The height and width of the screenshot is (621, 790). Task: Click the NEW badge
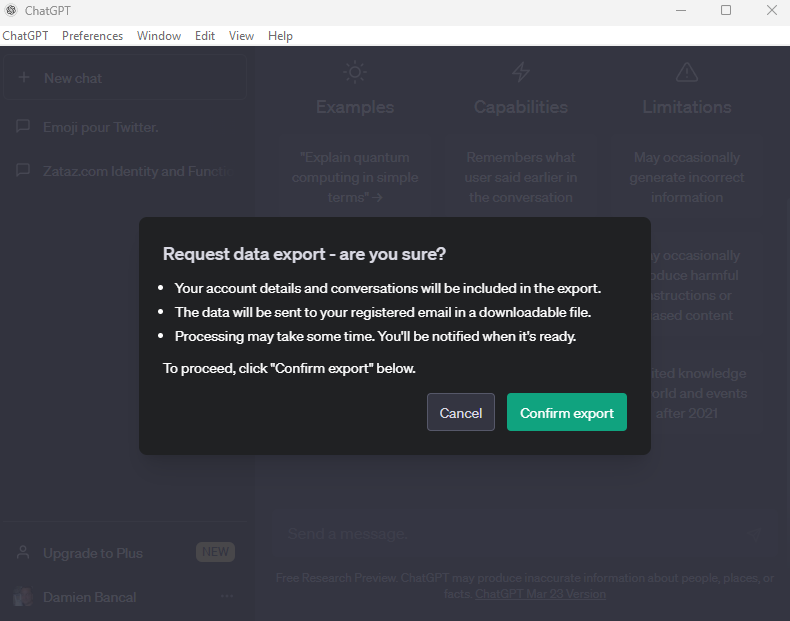[x=215, y=552]
